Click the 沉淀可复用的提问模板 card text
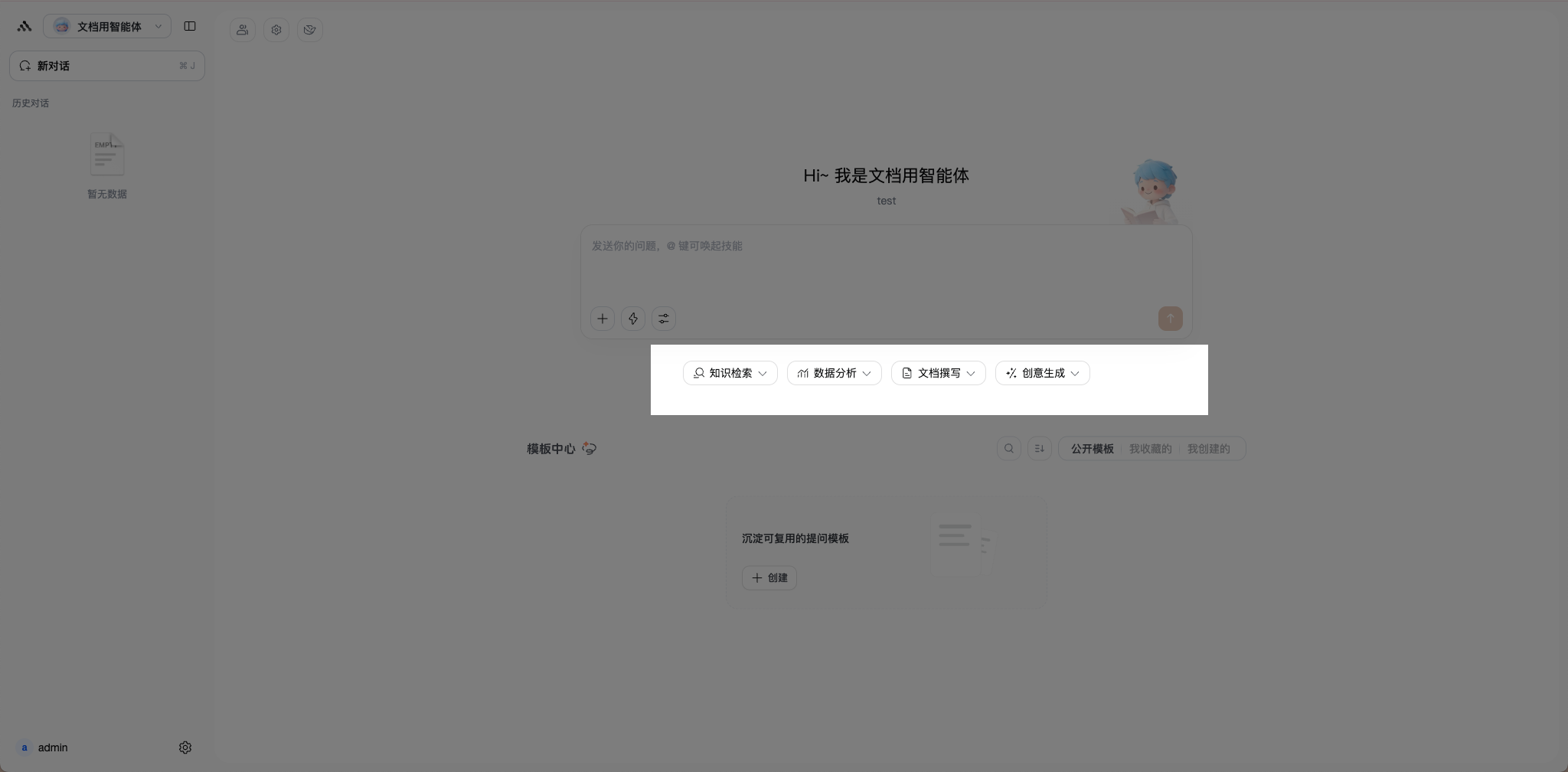The height and width of the screenshot is (772, 1568). coord(795,538)
